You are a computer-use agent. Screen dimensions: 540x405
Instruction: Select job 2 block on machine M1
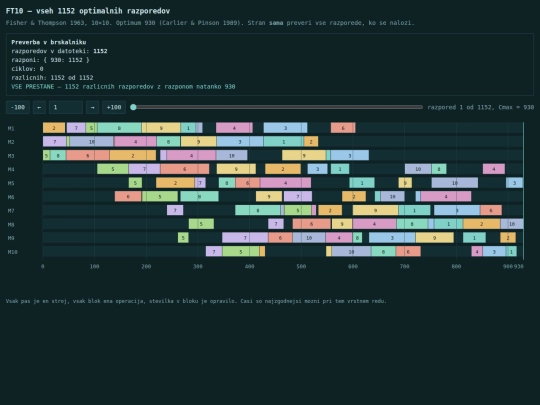(x=54, y=128)
